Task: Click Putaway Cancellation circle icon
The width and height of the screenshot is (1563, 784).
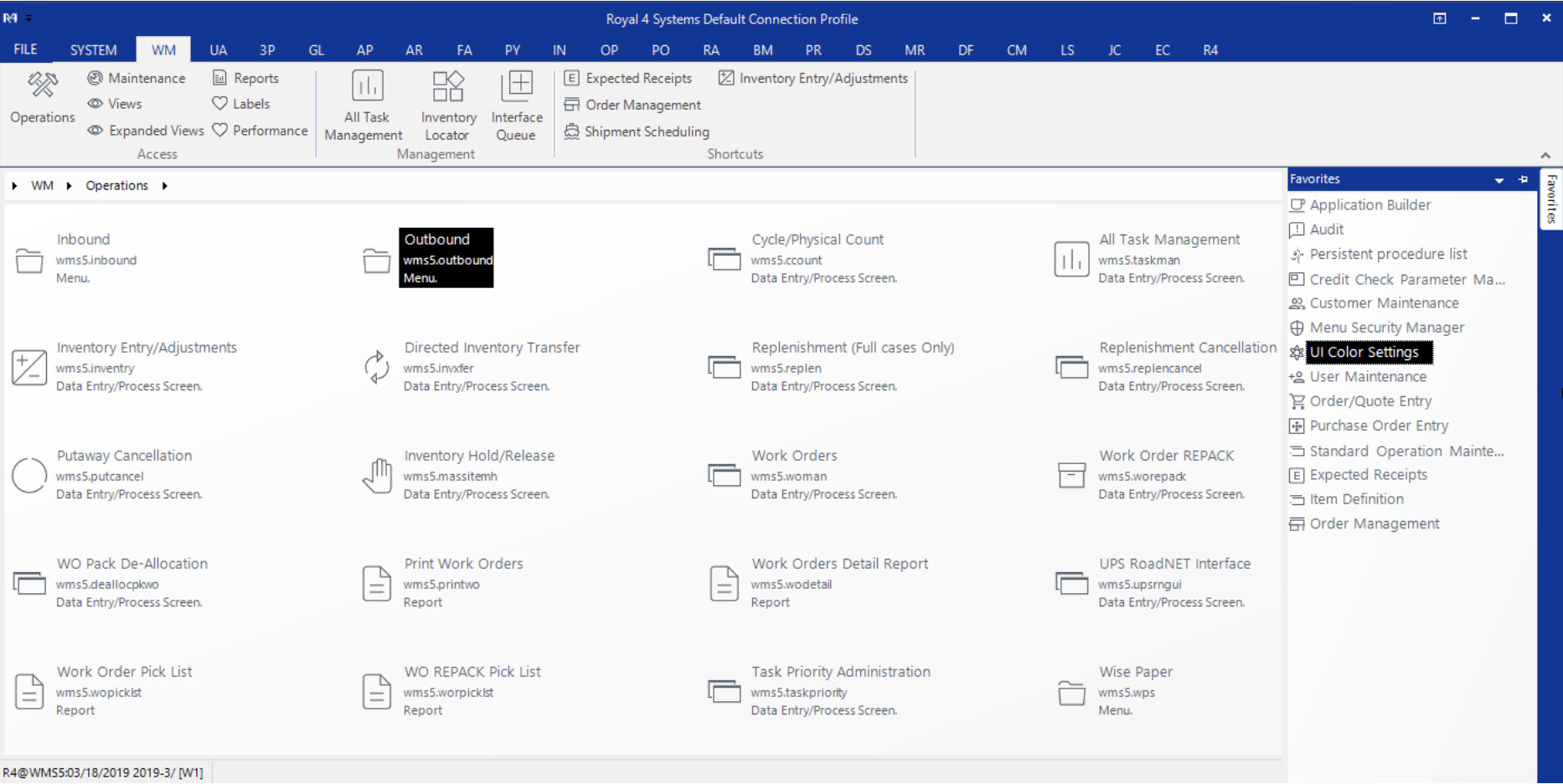Action: (x=29, y=475)
